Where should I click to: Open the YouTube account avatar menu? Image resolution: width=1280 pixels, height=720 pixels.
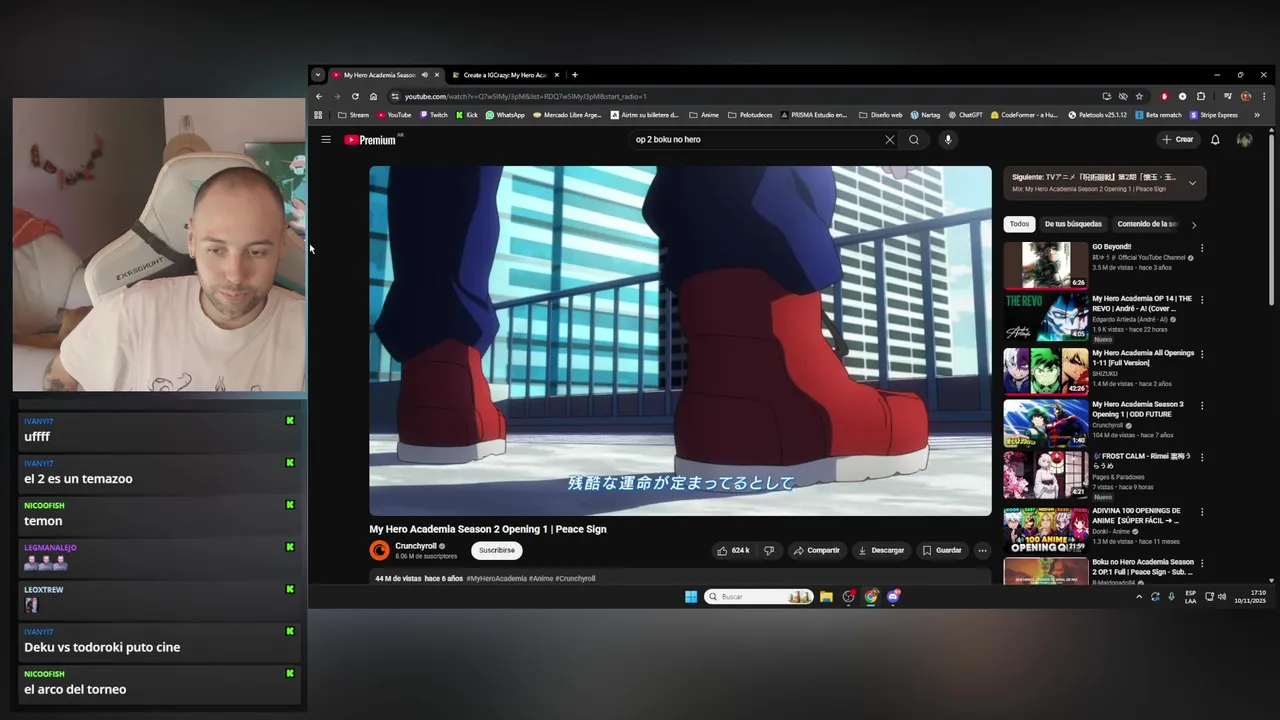tap(1244, 140)
